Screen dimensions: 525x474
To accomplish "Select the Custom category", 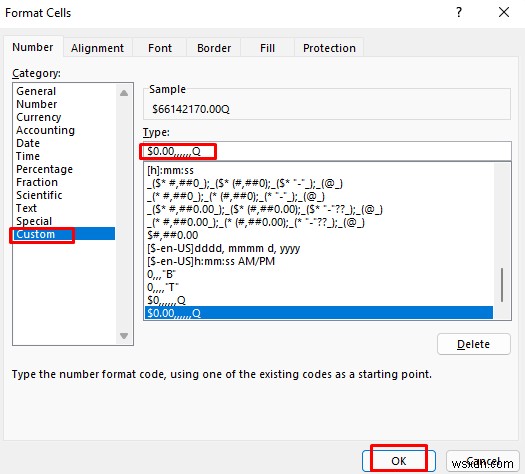I will [64, 234].
